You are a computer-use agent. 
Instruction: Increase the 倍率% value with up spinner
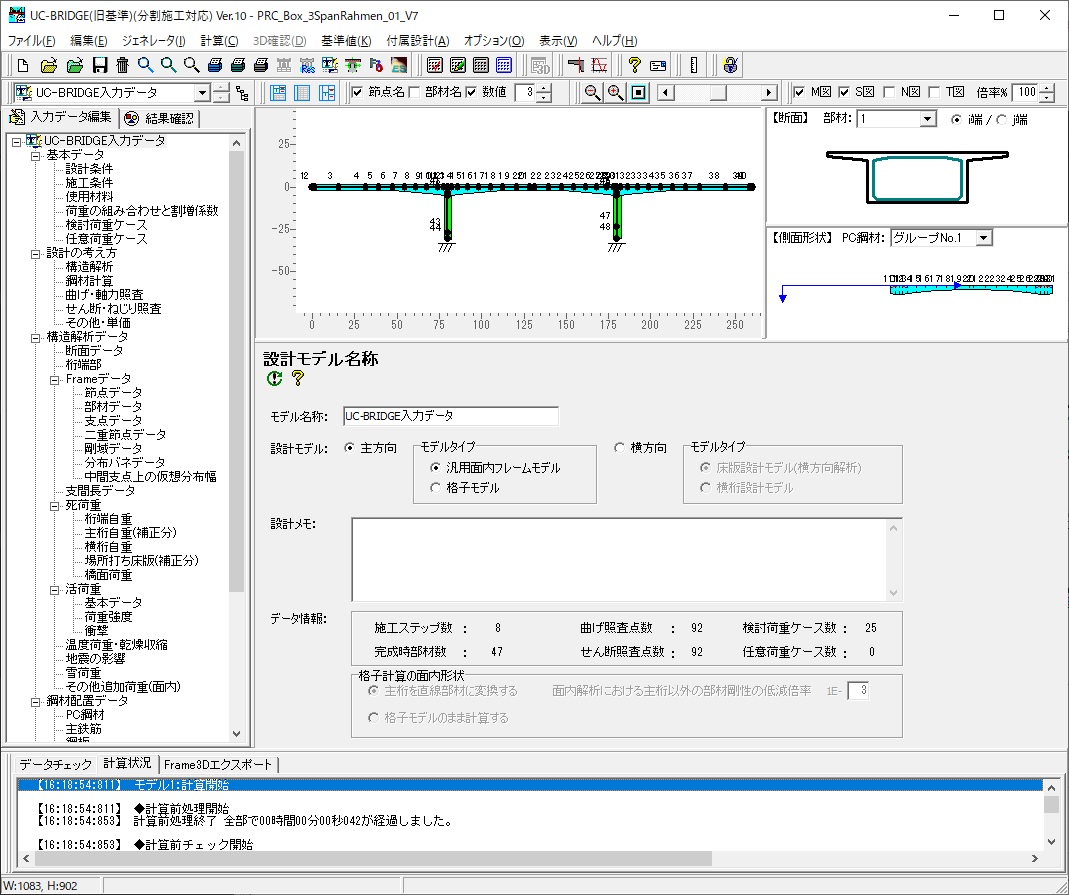(x=1047, y=88)
